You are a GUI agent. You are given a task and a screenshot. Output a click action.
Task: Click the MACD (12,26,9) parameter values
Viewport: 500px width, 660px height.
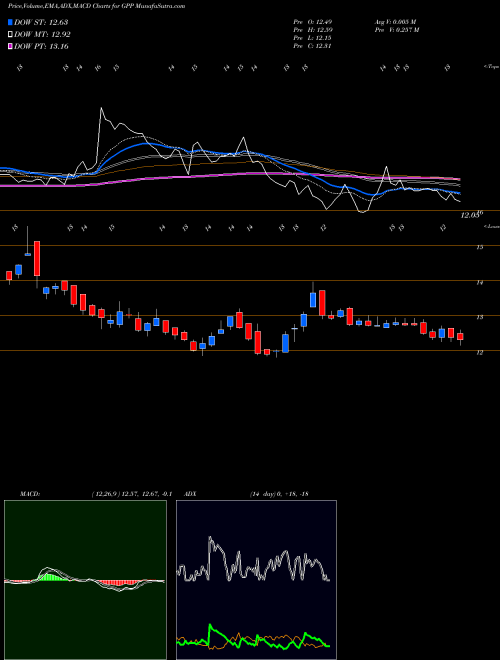pos(132,494)
